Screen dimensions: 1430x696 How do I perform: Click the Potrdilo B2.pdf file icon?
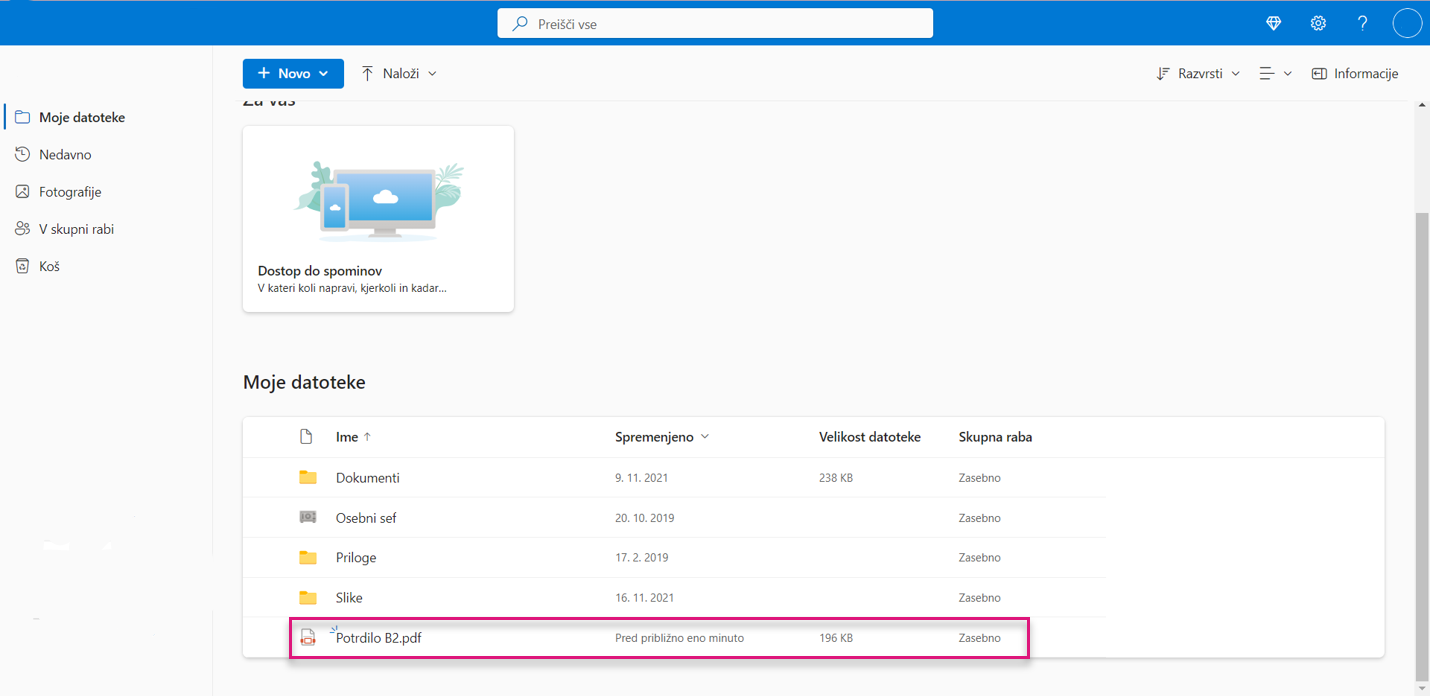point(308,638)
